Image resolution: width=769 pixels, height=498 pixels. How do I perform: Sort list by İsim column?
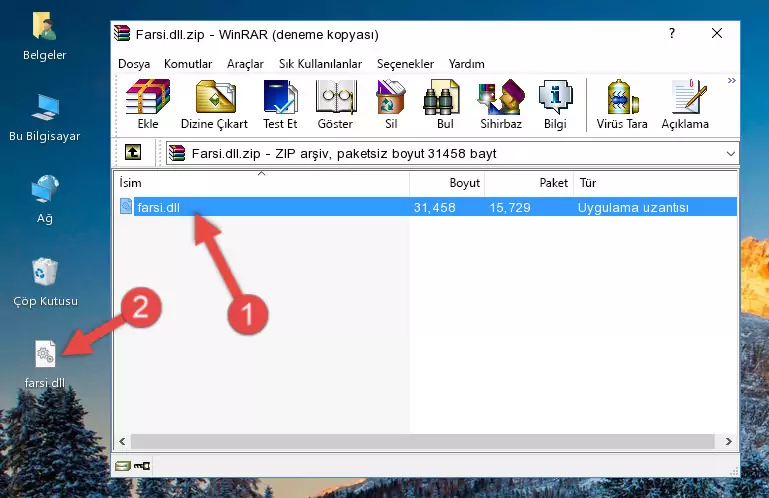[262, 183]
